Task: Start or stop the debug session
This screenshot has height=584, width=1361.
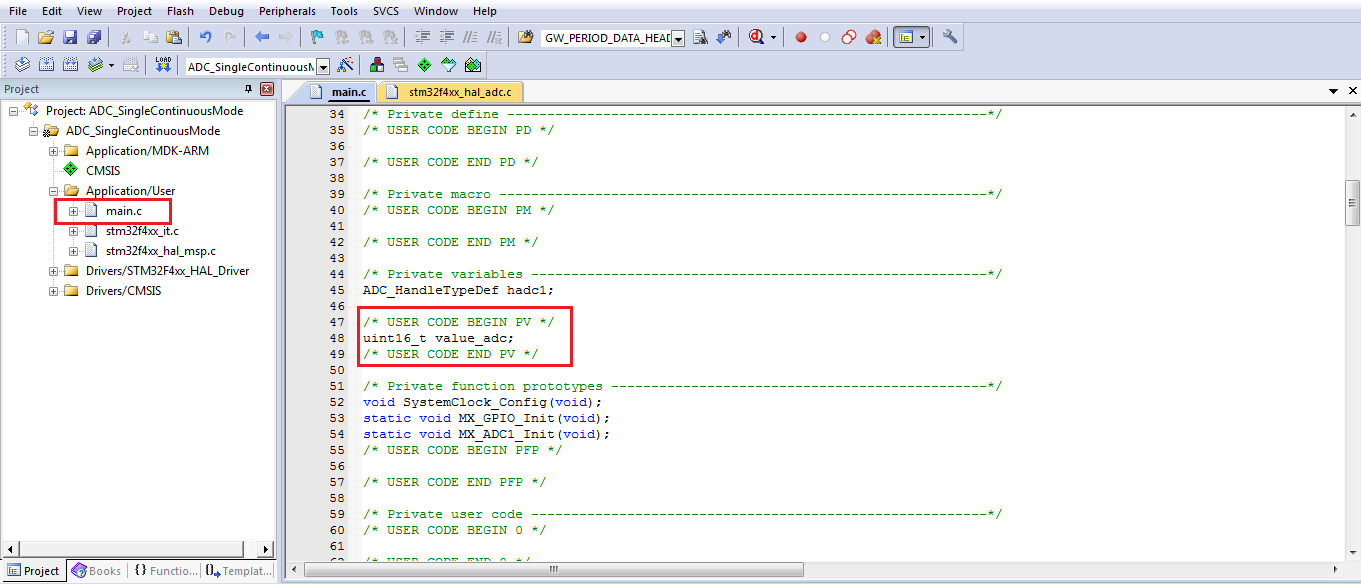Action: (x=756, y=37)
